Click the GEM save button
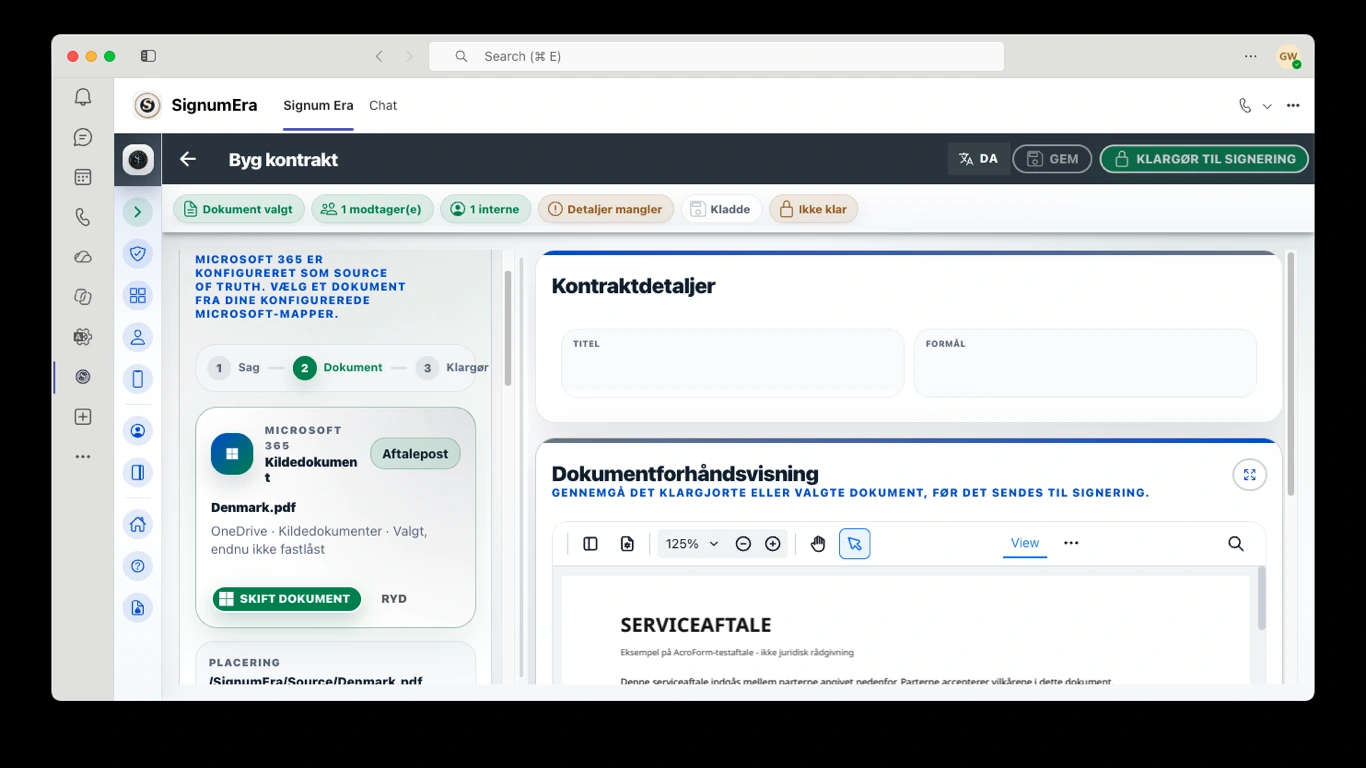This screenshot has height=768, width=1366. (x=1052, y=159)
